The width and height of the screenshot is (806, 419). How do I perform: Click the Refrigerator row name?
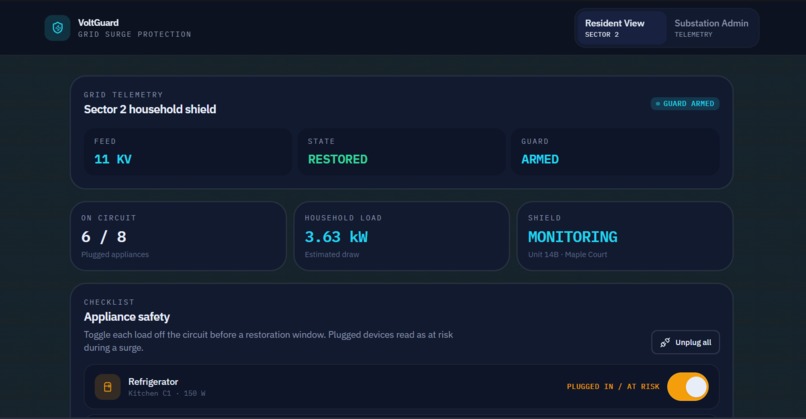pos(153,381)
